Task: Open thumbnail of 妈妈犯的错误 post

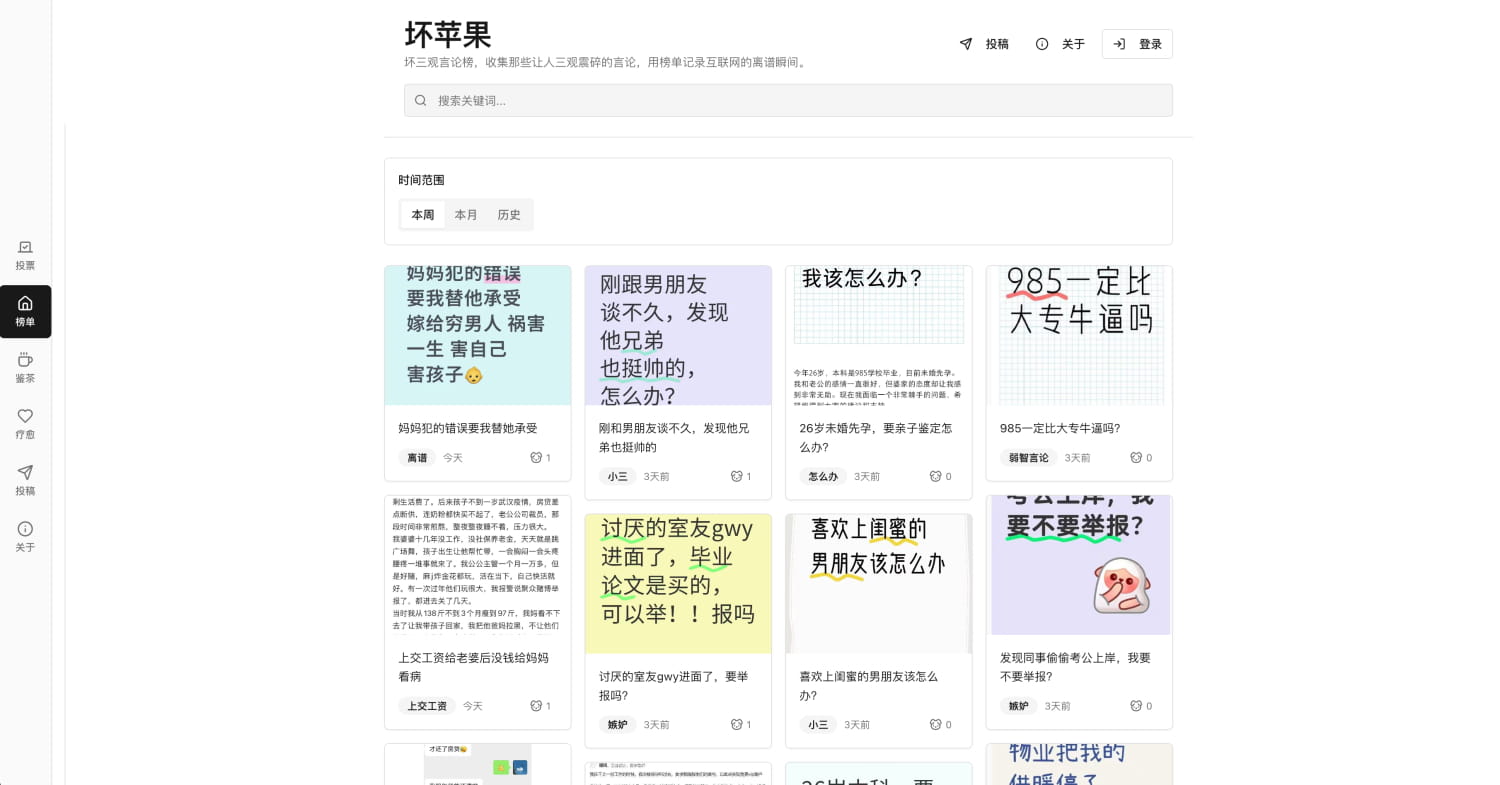Action: pyautogui.click(x=478, y=336)
